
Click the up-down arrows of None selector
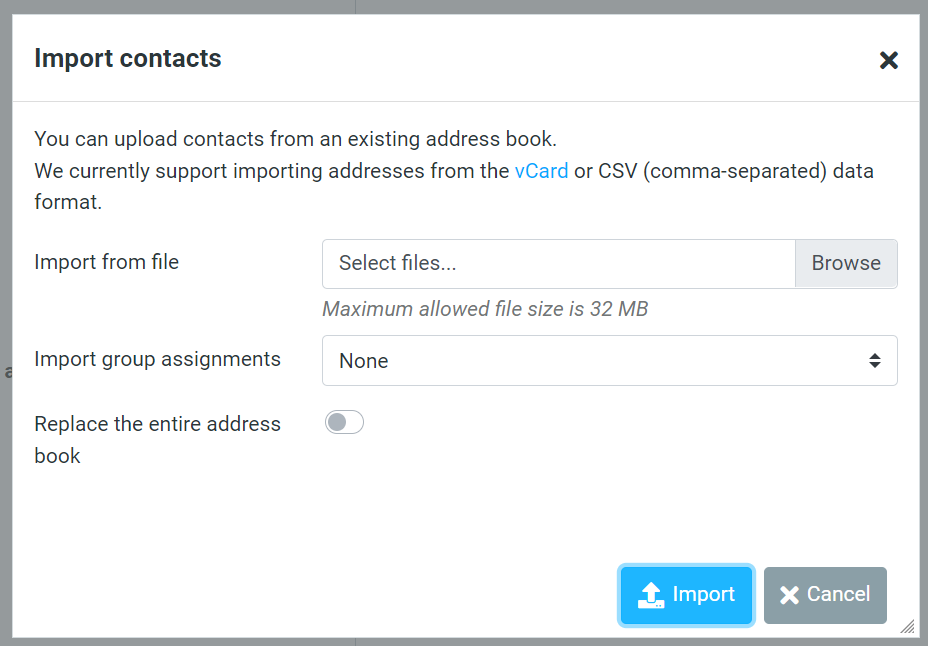875,361
